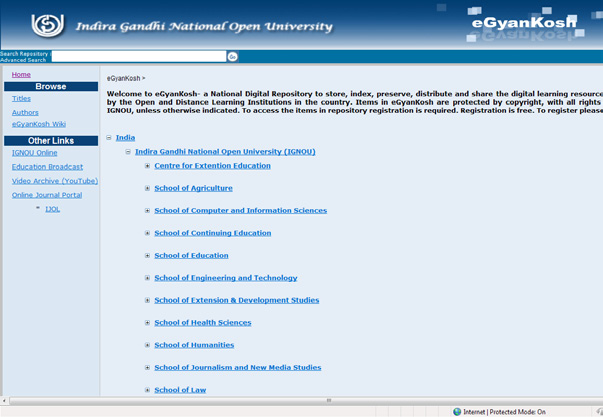Expand Centre for Extention Education node

click(x=147, y=166)
